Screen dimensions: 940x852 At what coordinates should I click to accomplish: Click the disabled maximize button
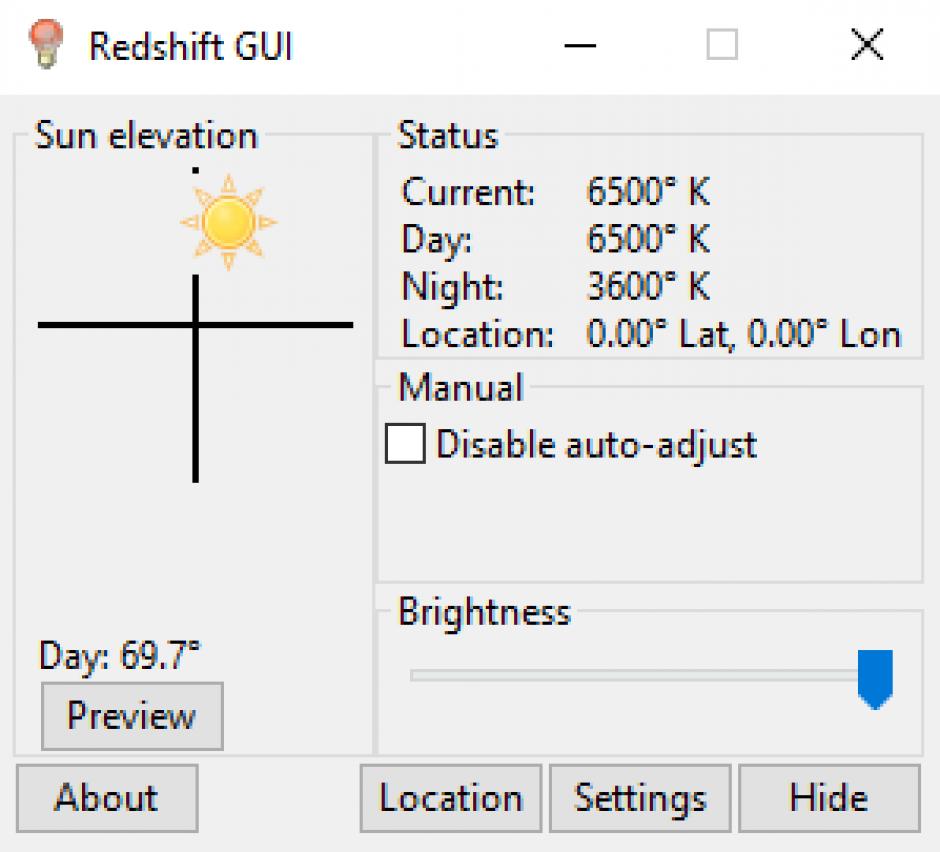click(x=722, y=45)
